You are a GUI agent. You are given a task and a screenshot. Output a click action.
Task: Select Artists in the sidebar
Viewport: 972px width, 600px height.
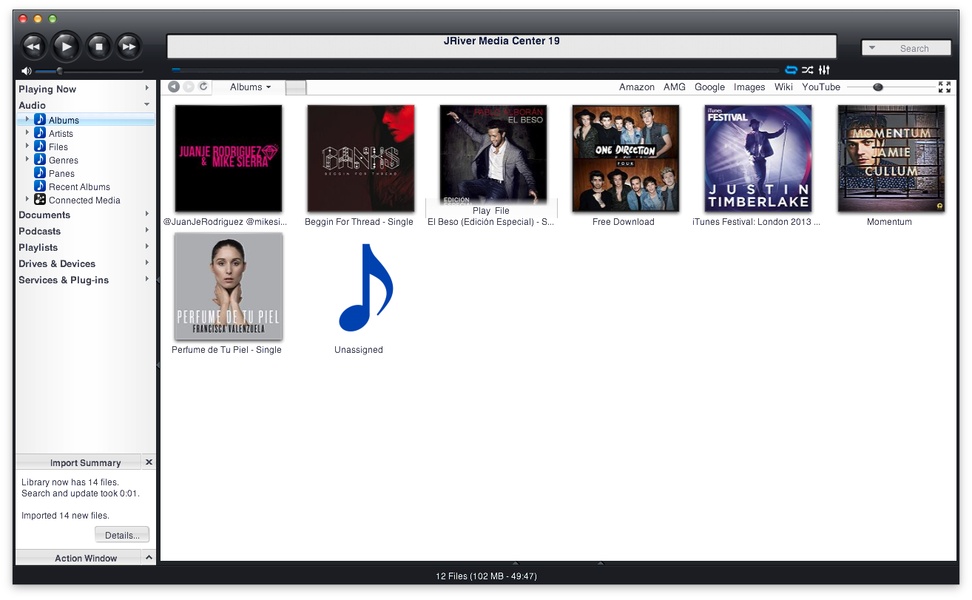(x=61, y=134)
